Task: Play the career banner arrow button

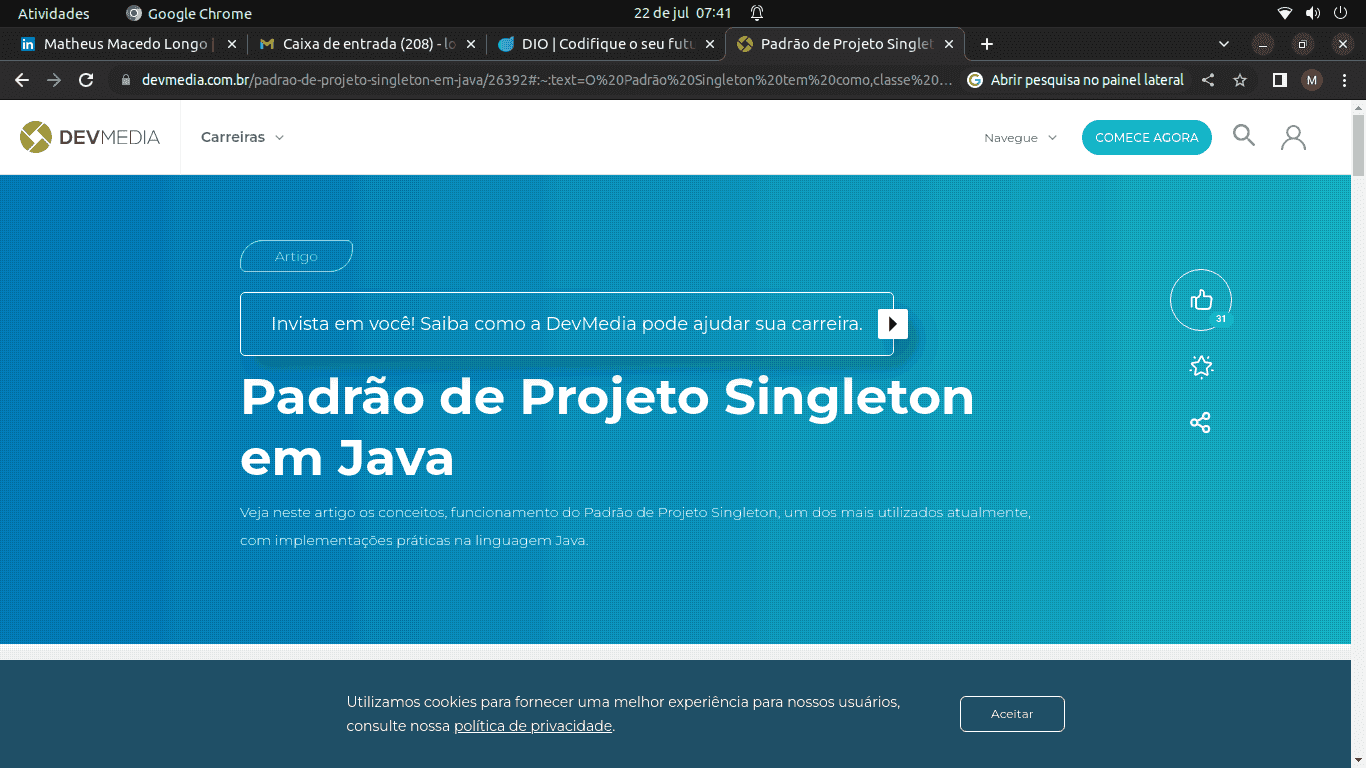Action: click(x=891, y=323)
